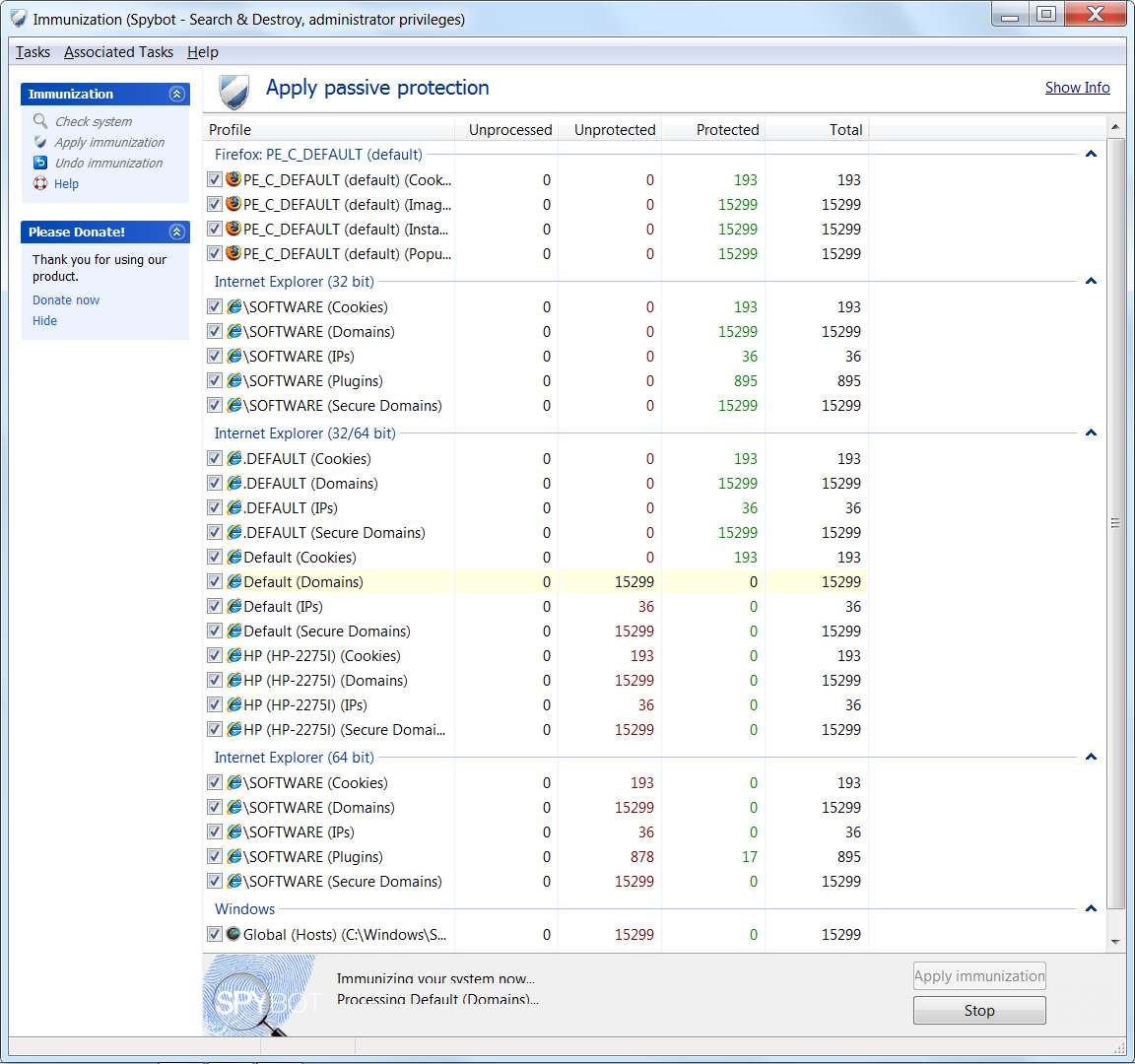Click the Stop button
Image resolution: width=1135 pixels, height=1064 pixels.
[979, 1011]
